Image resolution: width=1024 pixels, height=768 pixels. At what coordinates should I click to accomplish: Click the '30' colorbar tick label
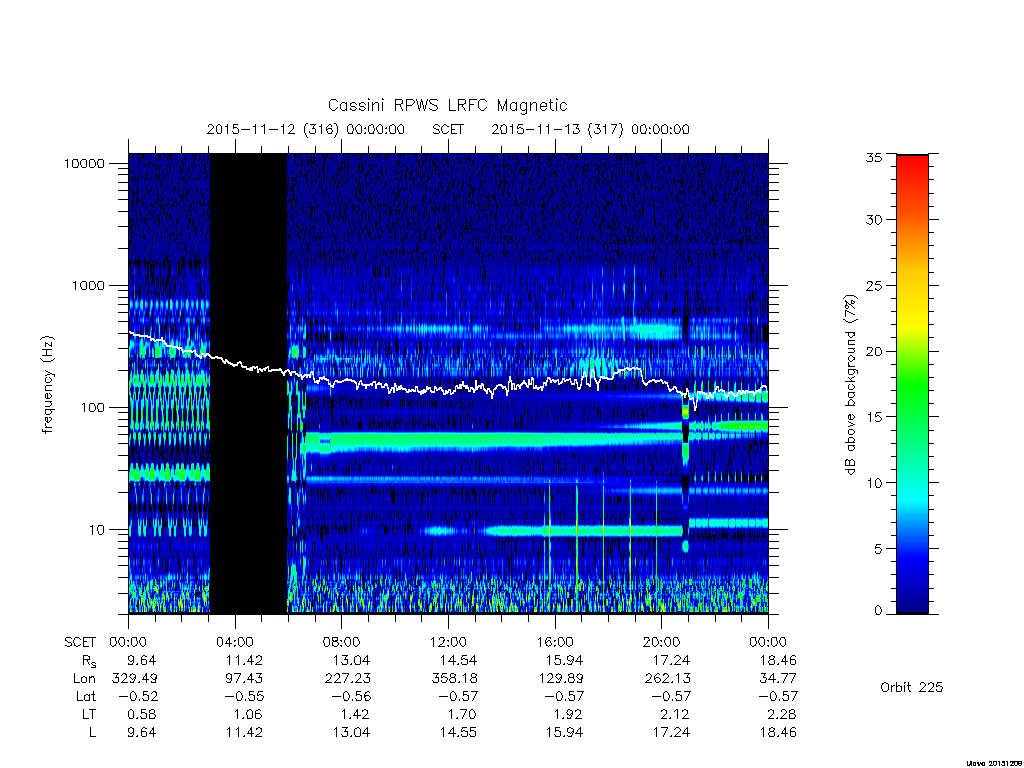coord(874,220)
